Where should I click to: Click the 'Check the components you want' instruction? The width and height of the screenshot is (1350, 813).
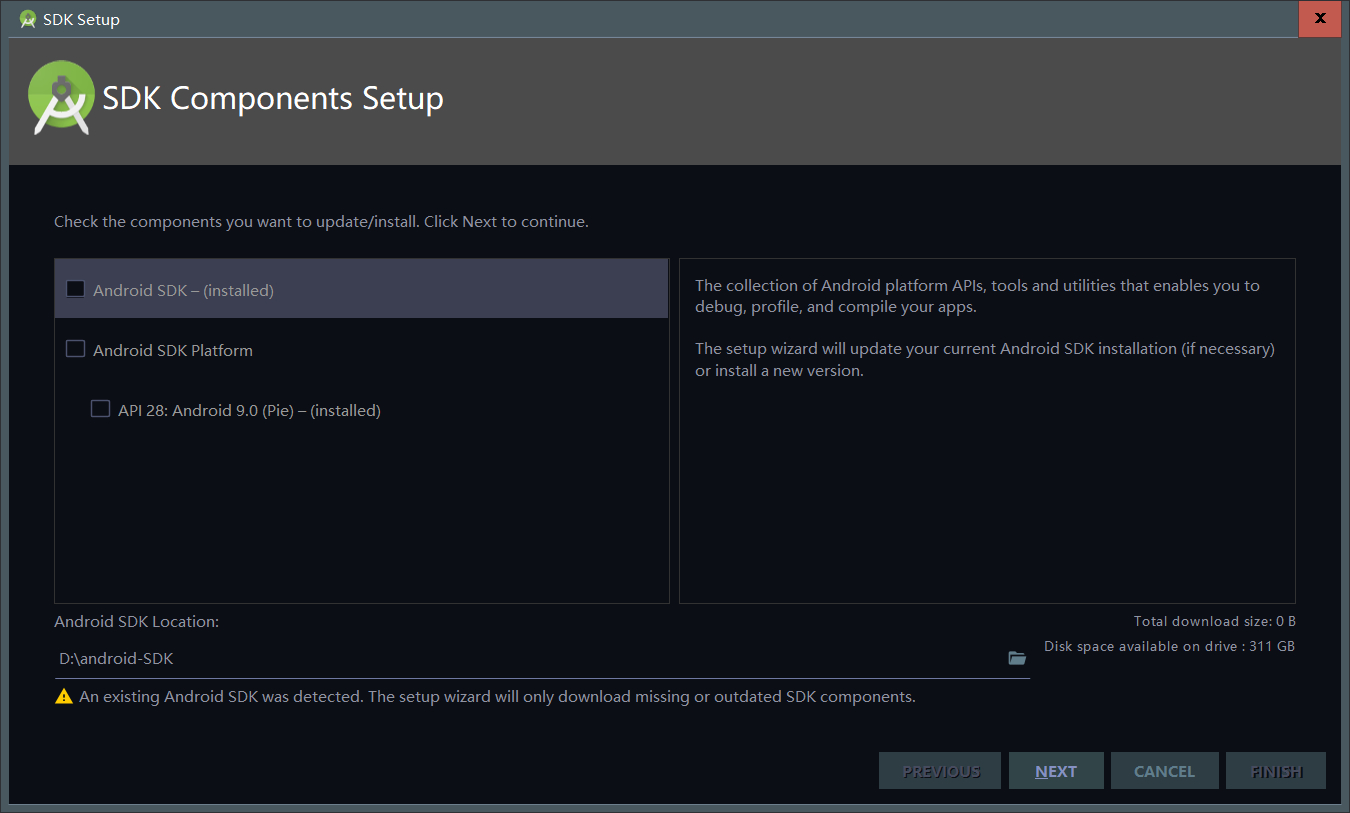click(x=321, y=221)
